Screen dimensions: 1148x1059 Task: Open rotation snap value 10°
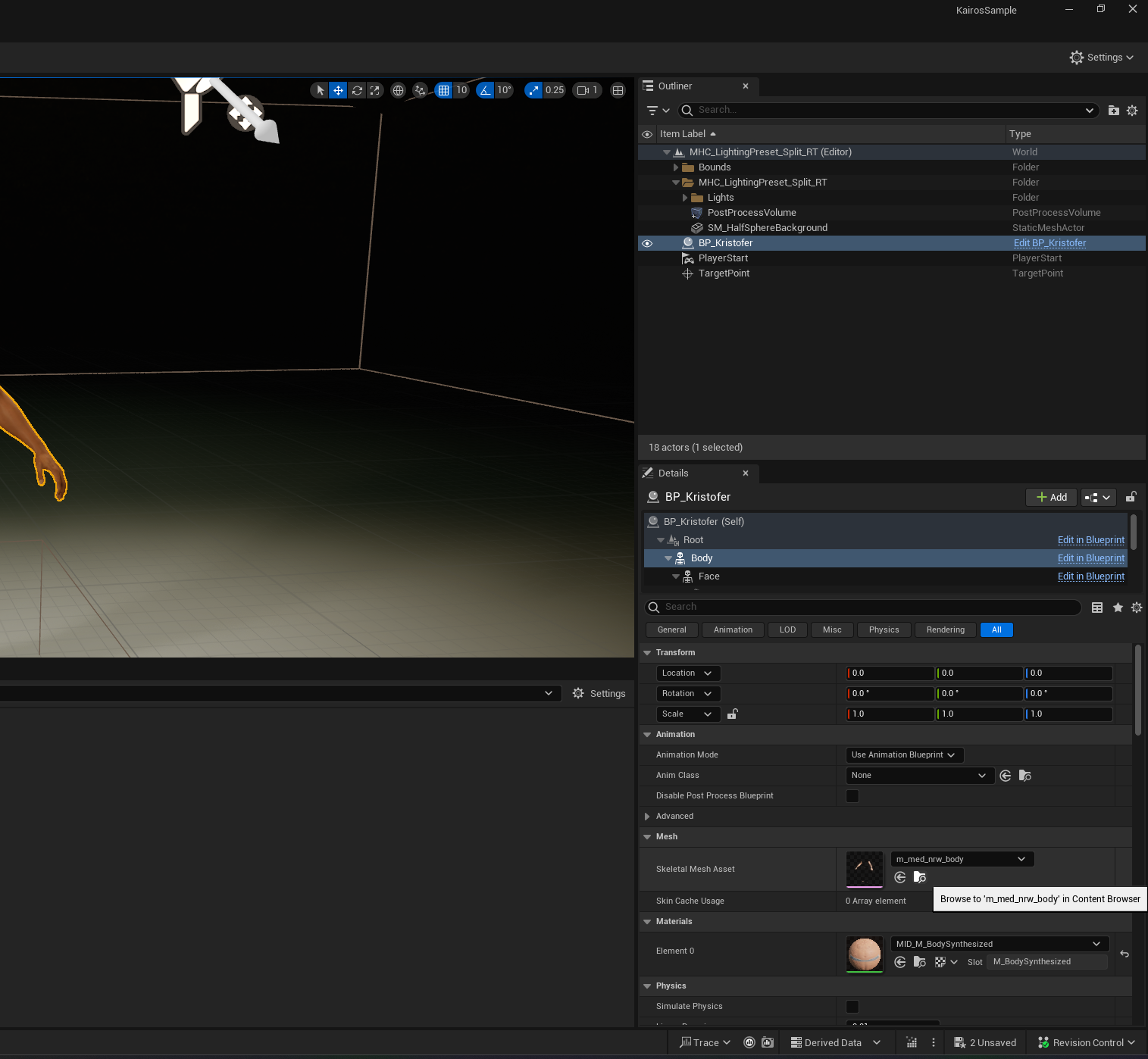[x=505, y=90]
